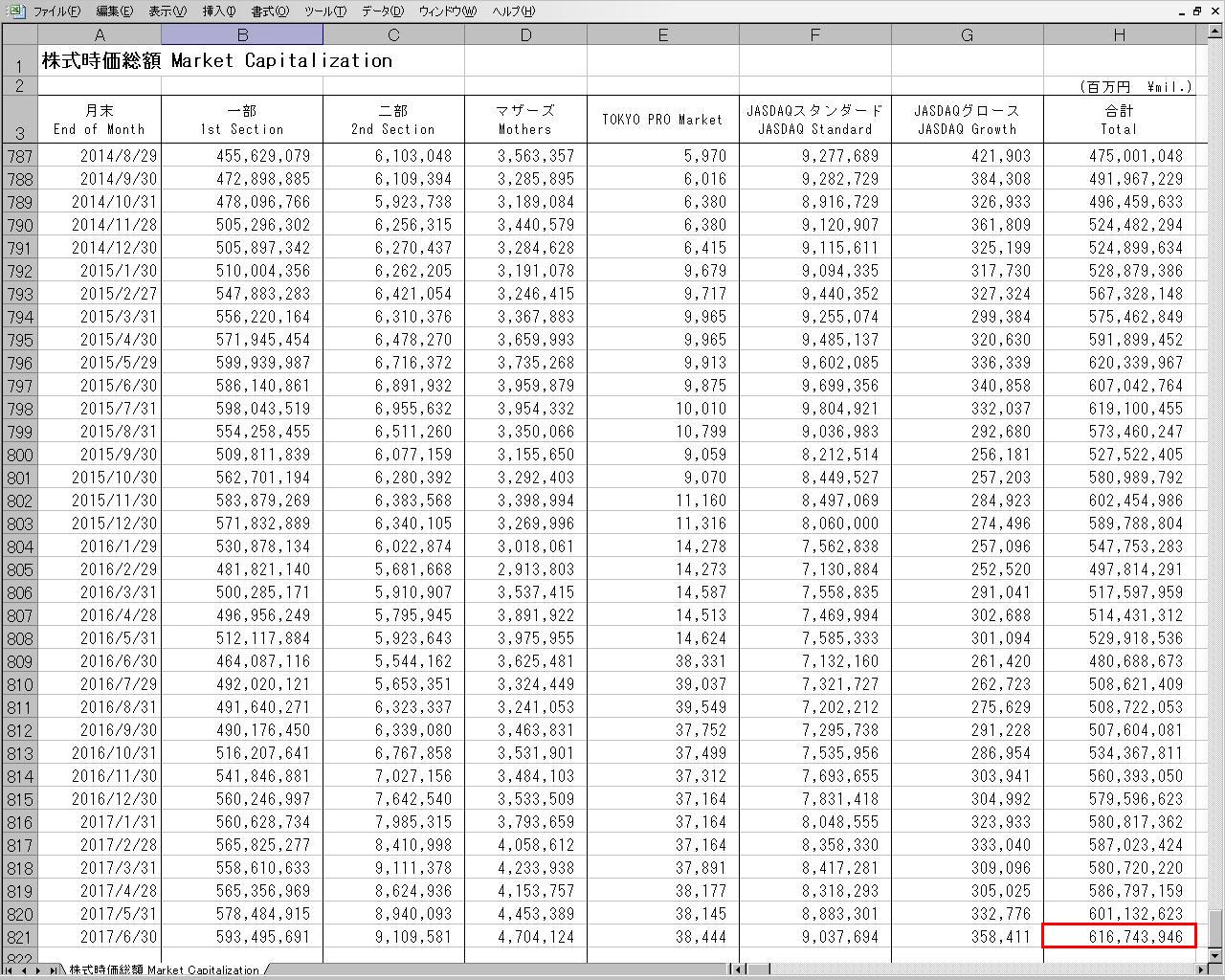Select row 787 header
Screen dimensions: 1225x980
(x=19, y=156)
